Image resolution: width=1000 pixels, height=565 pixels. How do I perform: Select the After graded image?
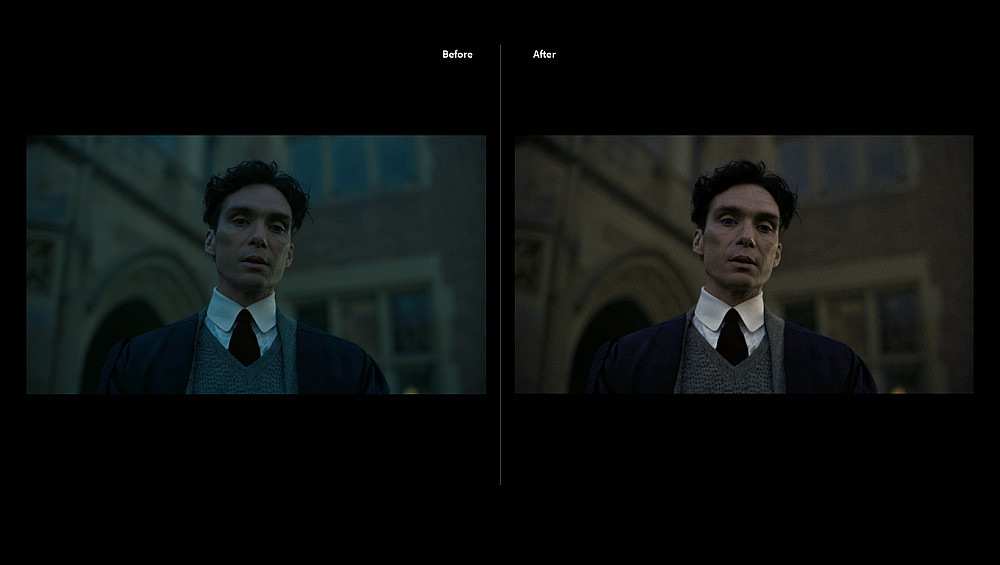(744, 264)
